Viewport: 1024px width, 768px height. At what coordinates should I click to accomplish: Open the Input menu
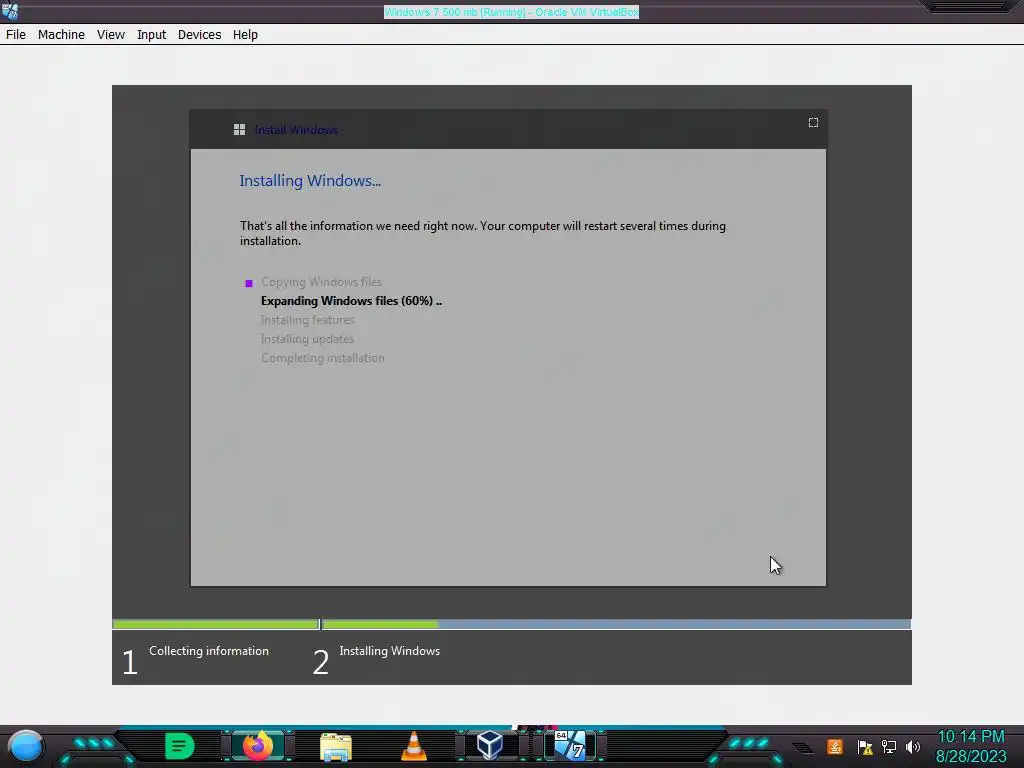coord(151,35)
